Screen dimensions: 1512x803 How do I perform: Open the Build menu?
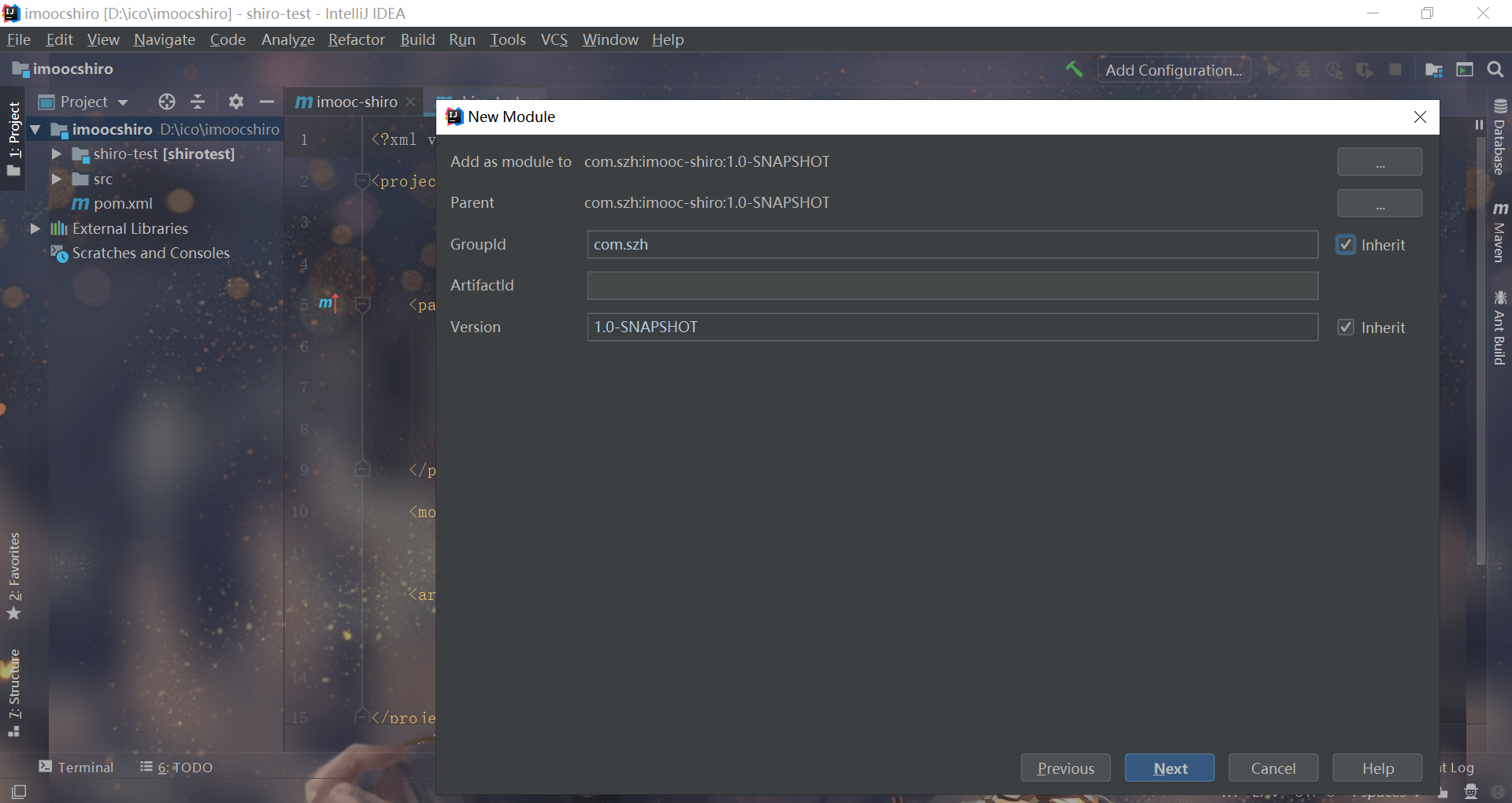coord(417,39)
